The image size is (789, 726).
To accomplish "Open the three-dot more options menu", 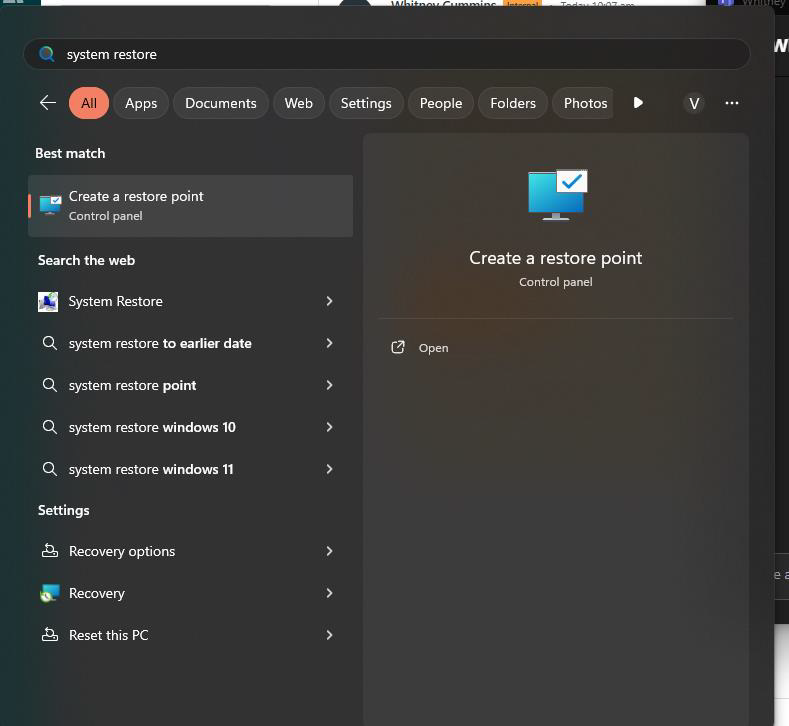I will coord(731,103).
